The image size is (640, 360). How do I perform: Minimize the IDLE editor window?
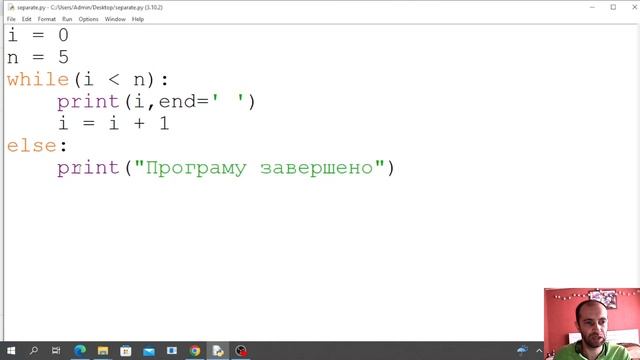click(x=592, y=7)
